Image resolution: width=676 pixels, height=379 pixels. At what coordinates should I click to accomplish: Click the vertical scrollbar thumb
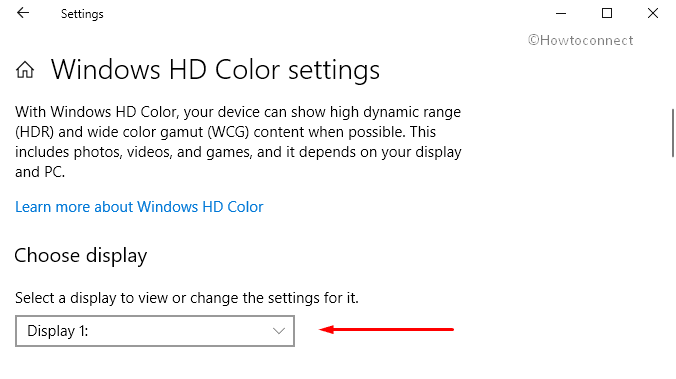pyautogui.click(x=672, y=133)
